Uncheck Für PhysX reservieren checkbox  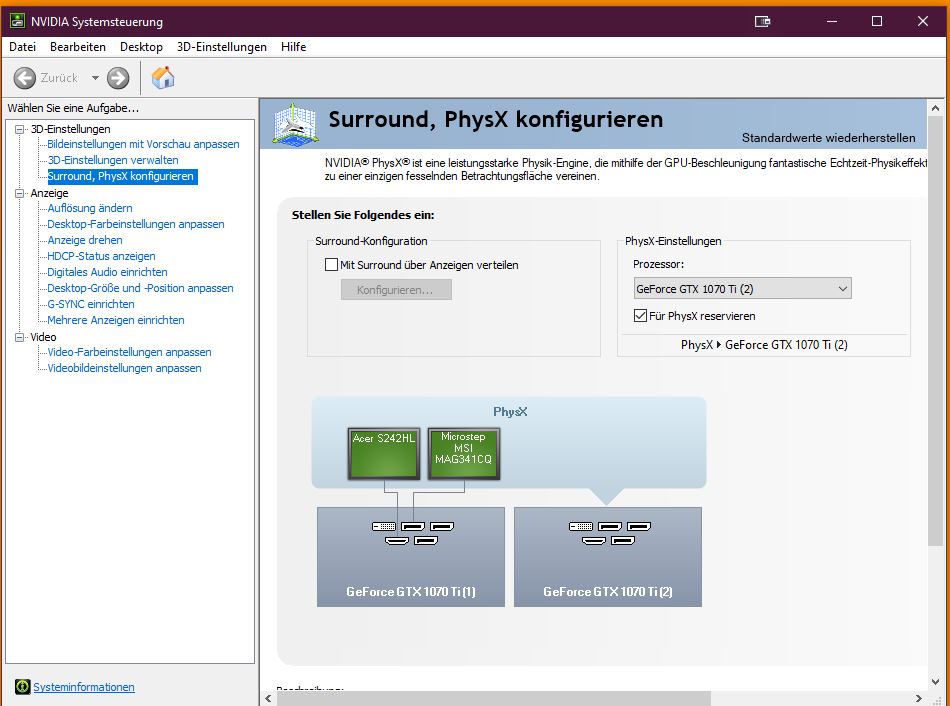click(x=640, y=316)
